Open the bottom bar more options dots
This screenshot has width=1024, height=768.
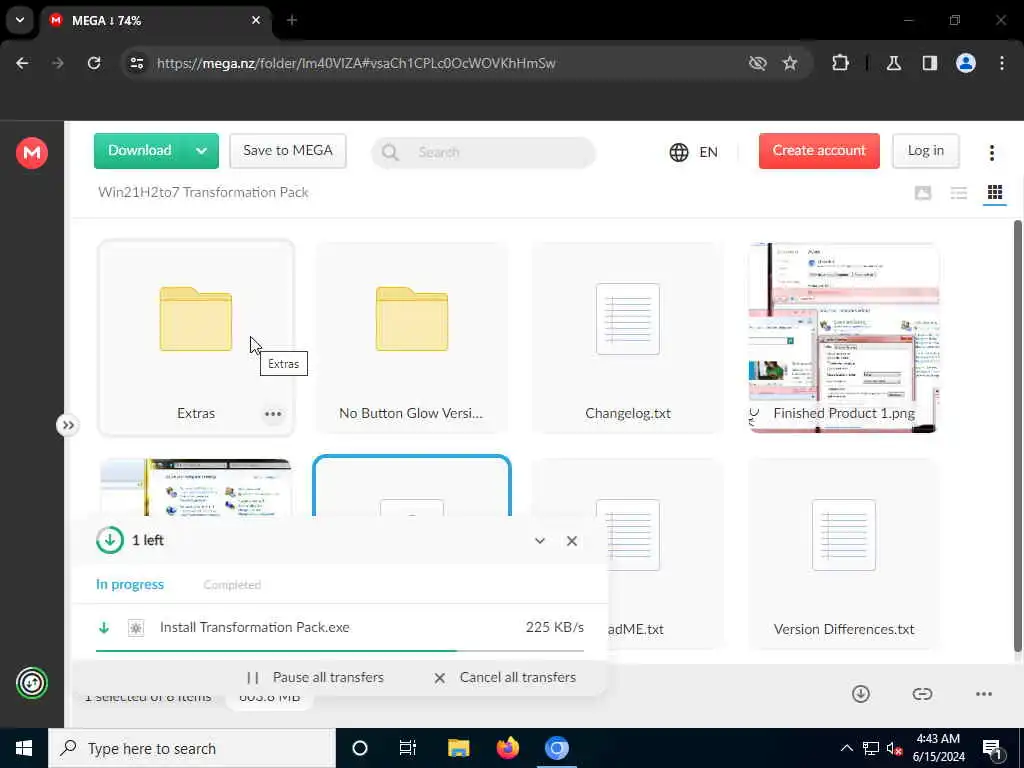pyautogui.click(x=984, y=694)
